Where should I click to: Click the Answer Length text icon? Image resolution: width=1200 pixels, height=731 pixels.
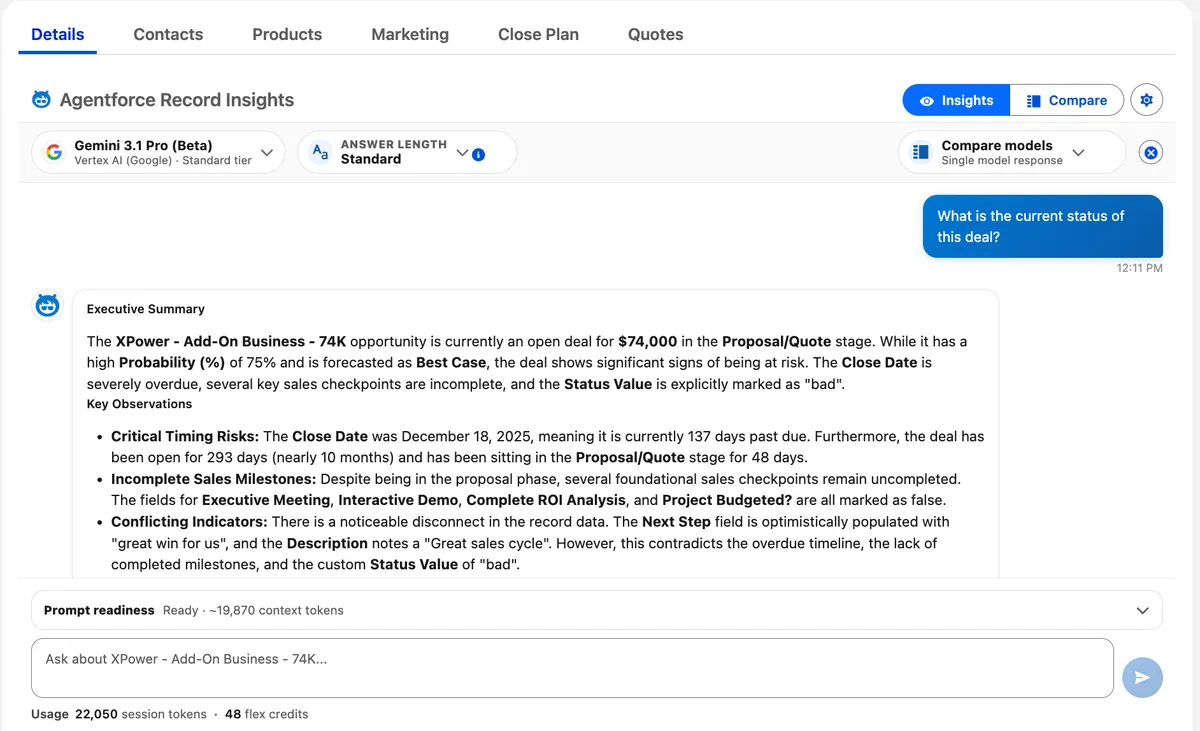(x=320, y=152)
